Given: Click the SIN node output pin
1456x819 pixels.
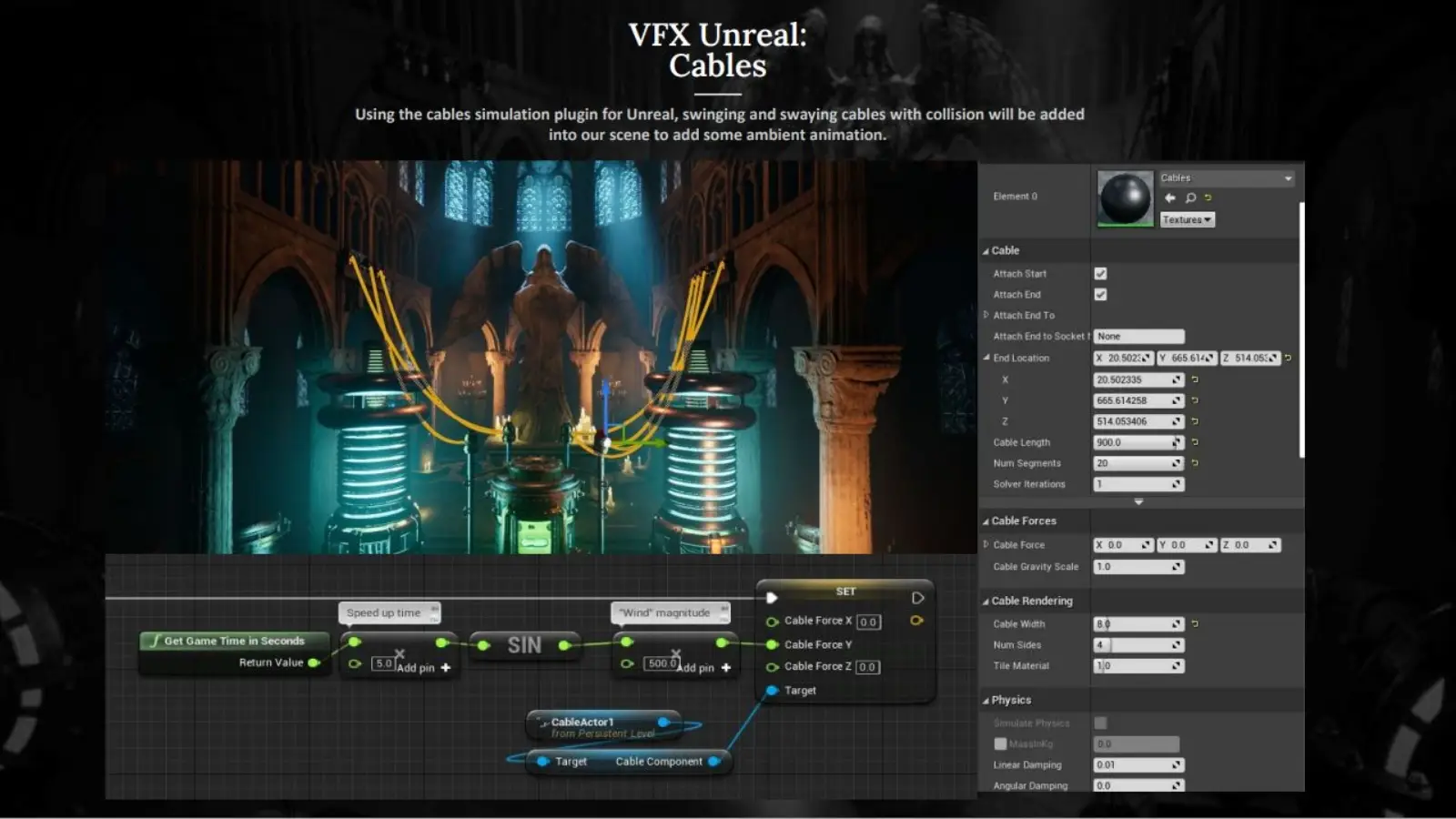Looking at the screenshot, I should coord(564,645).
